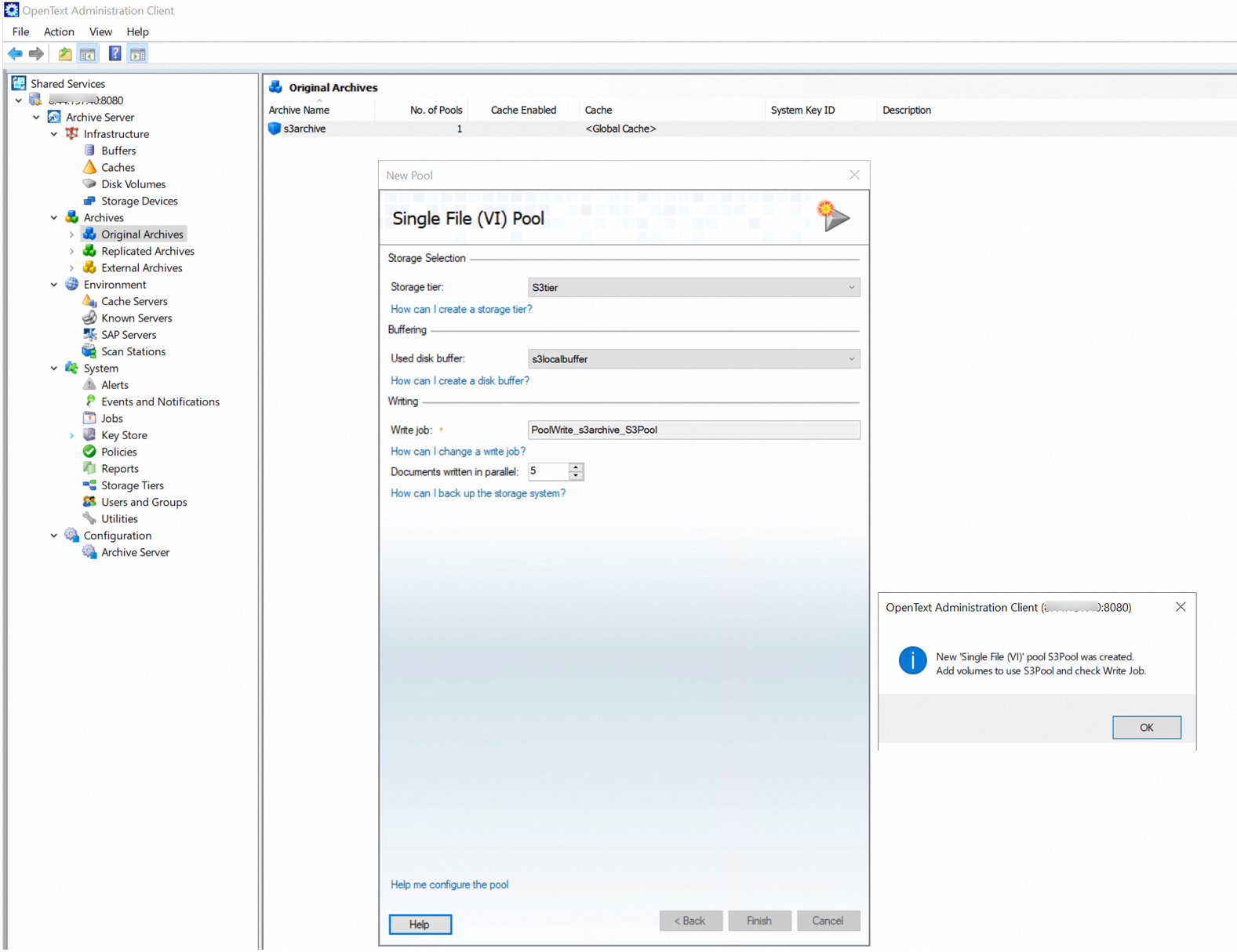Viewport: 1237px width, 952px height.
Task: Open 'How can I create a storage tier?' link
Action: click(x=461, y=309)
